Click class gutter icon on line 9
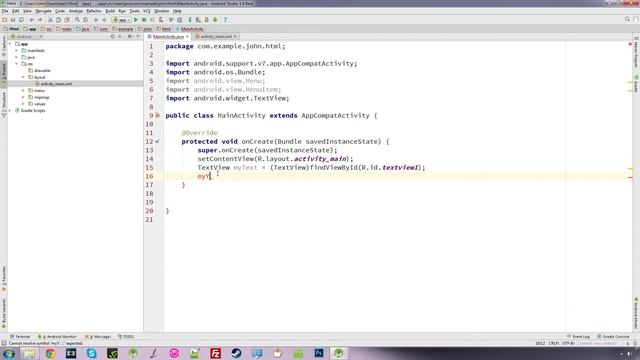 pyautogui.click(x=157, y=116)
